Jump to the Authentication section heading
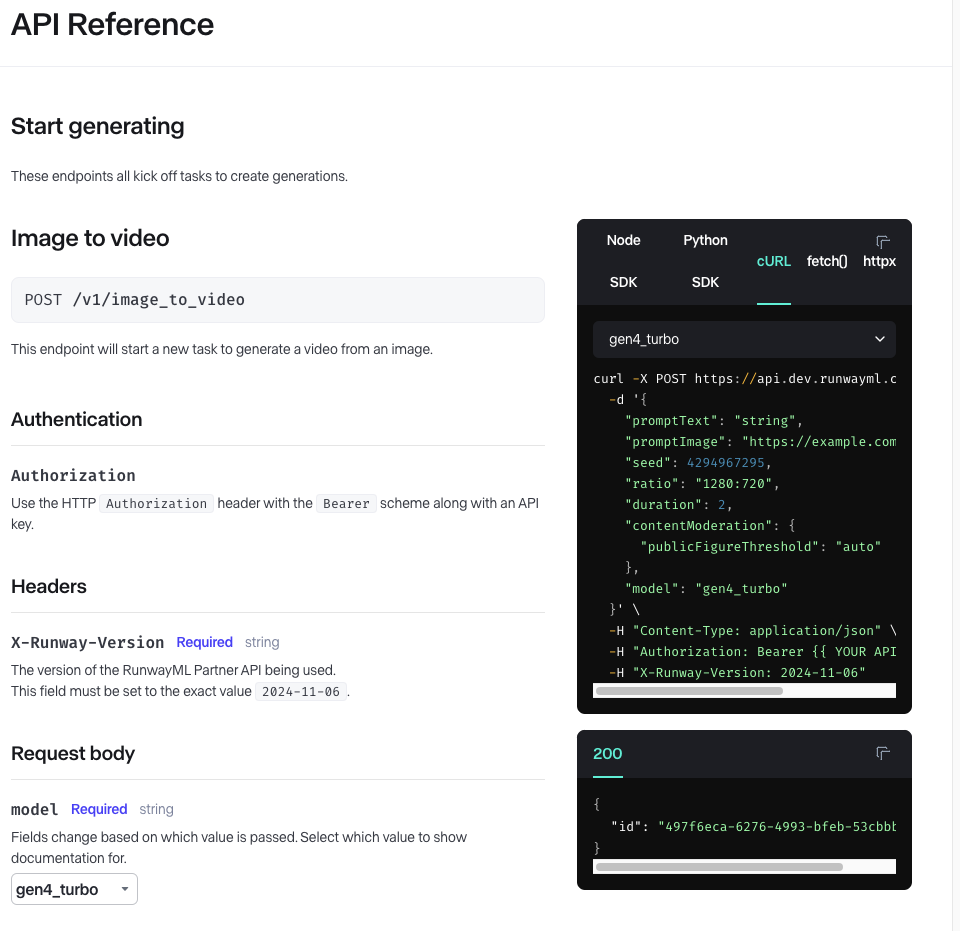The image size is (960, 931). coord(77,419)
